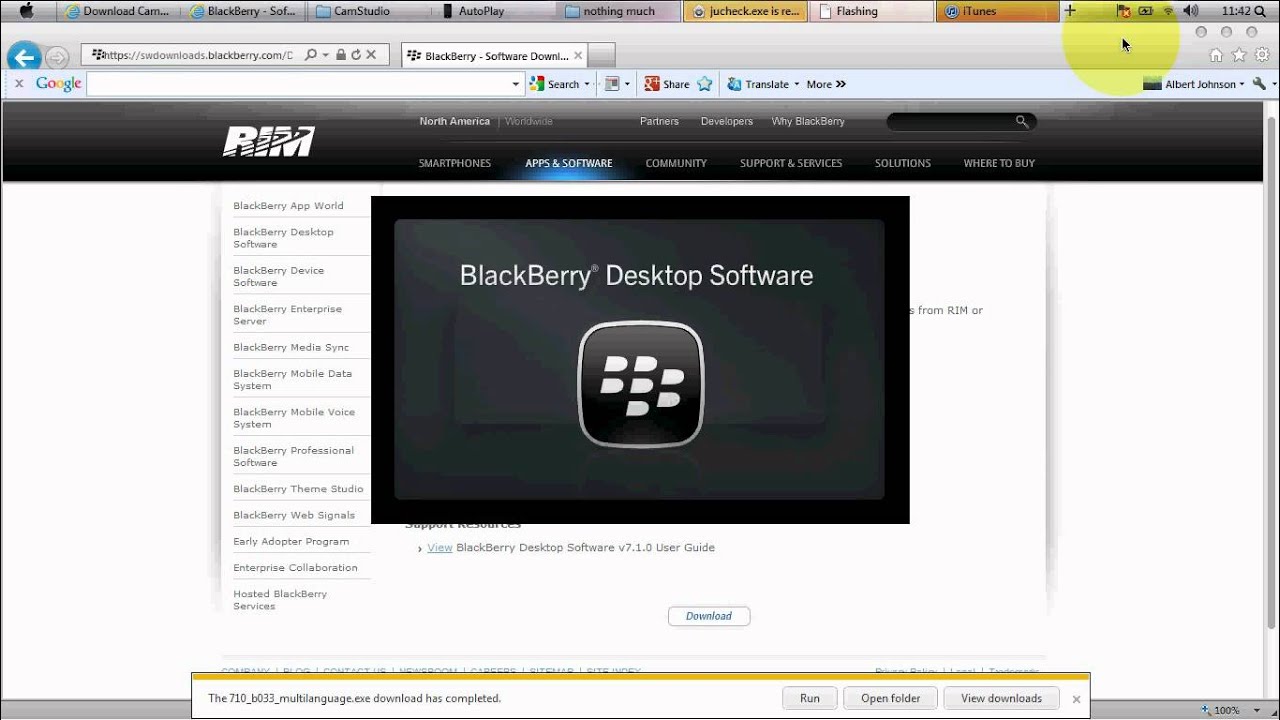The height and width of the screenshot is (720, 1280).
Task: Close the BlackBerry - Software Download tab
Action: (578, 56)
